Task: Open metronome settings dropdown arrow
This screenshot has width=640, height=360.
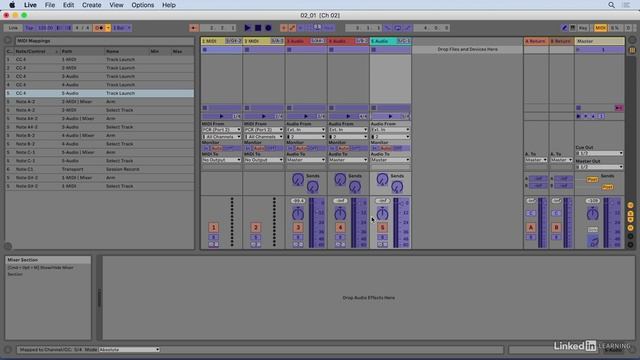Action: (108, 28)
